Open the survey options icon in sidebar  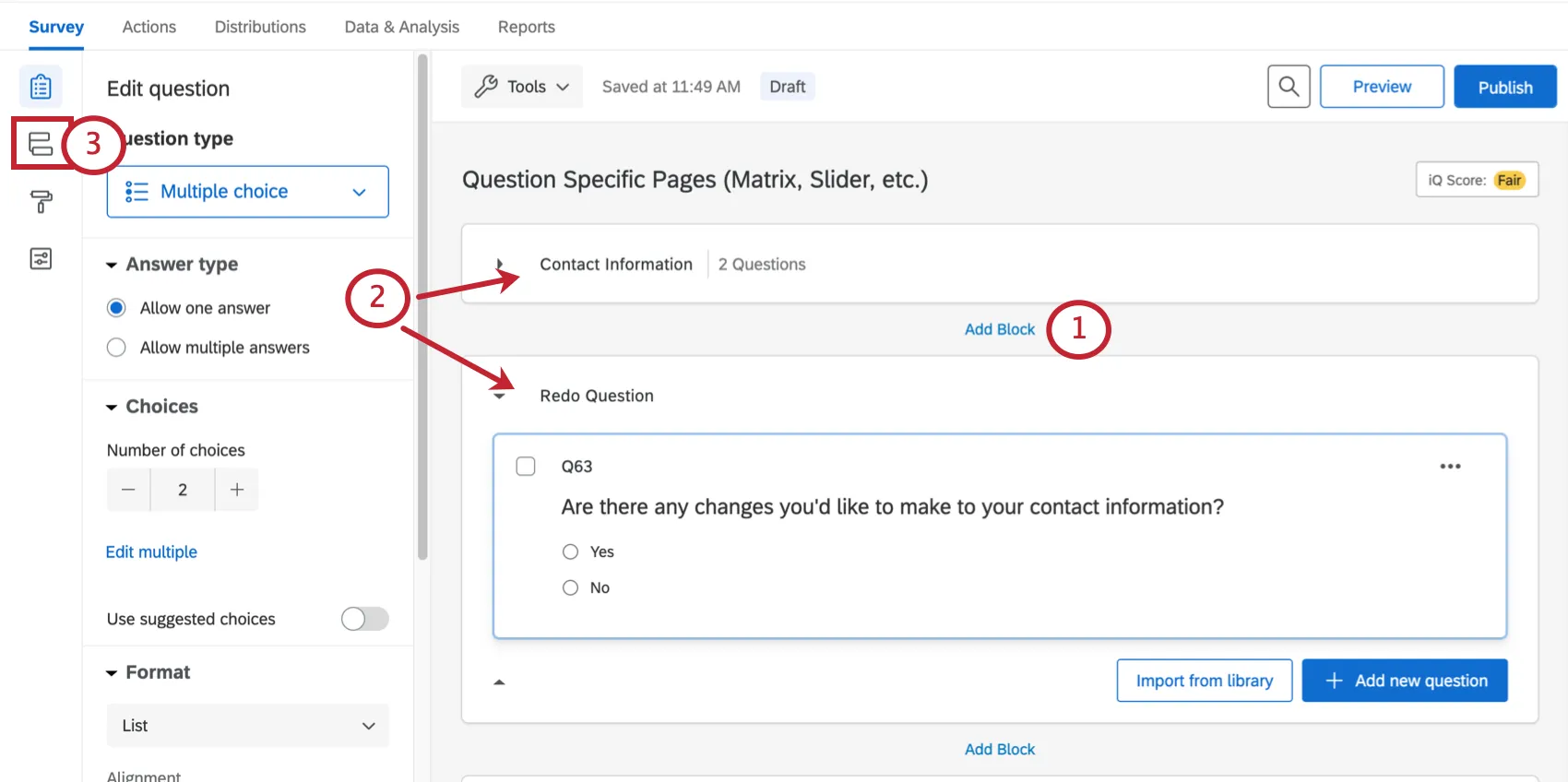coord(41,258)
